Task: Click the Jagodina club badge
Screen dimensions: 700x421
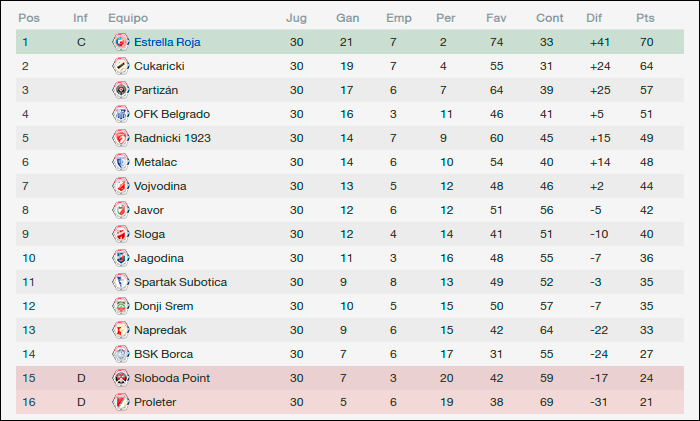Action: 121,258
